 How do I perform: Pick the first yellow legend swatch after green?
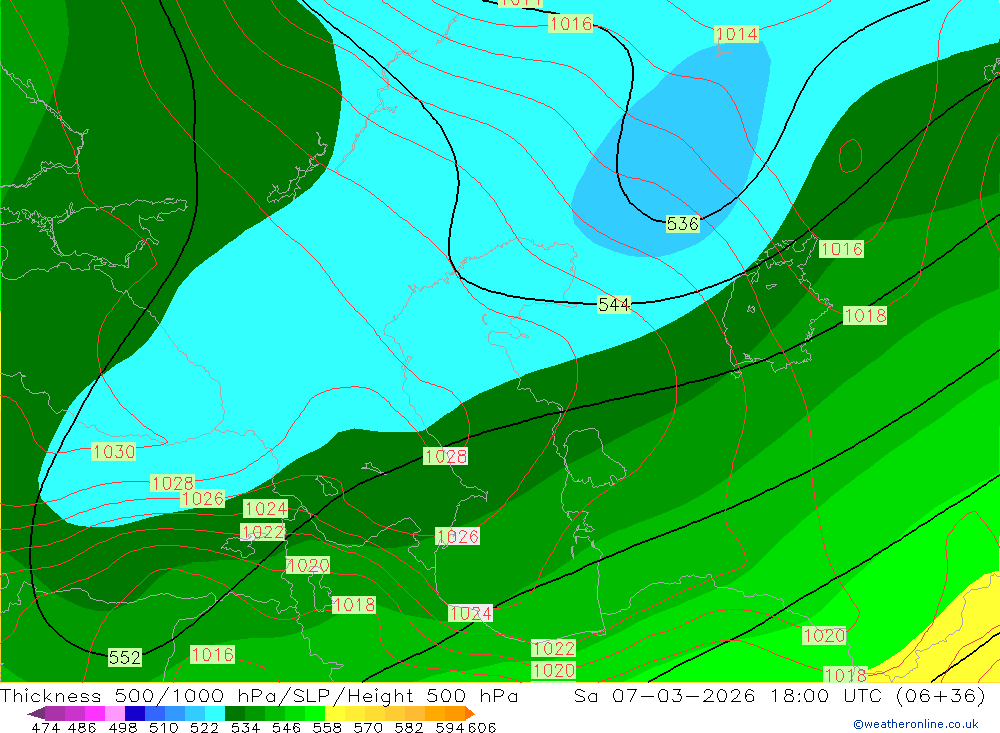click(x=335, y=713)
